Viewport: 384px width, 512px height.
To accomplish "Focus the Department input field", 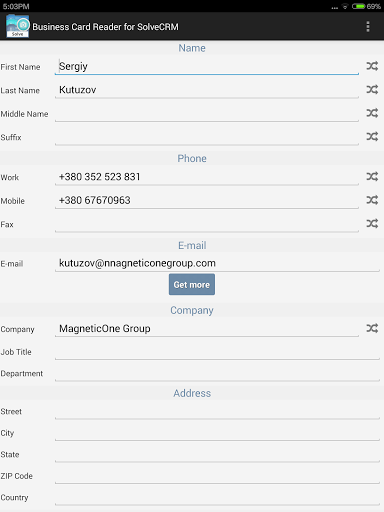I will (217, 373).
